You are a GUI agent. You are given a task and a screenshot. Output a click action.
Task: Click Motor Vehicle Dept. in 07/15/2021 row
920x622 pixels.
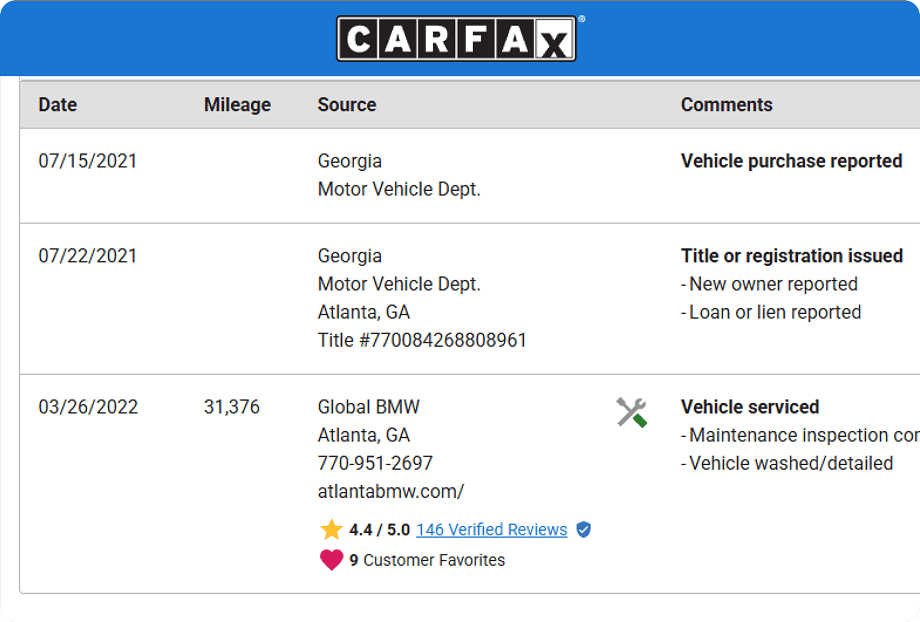(x=399, y=189)
